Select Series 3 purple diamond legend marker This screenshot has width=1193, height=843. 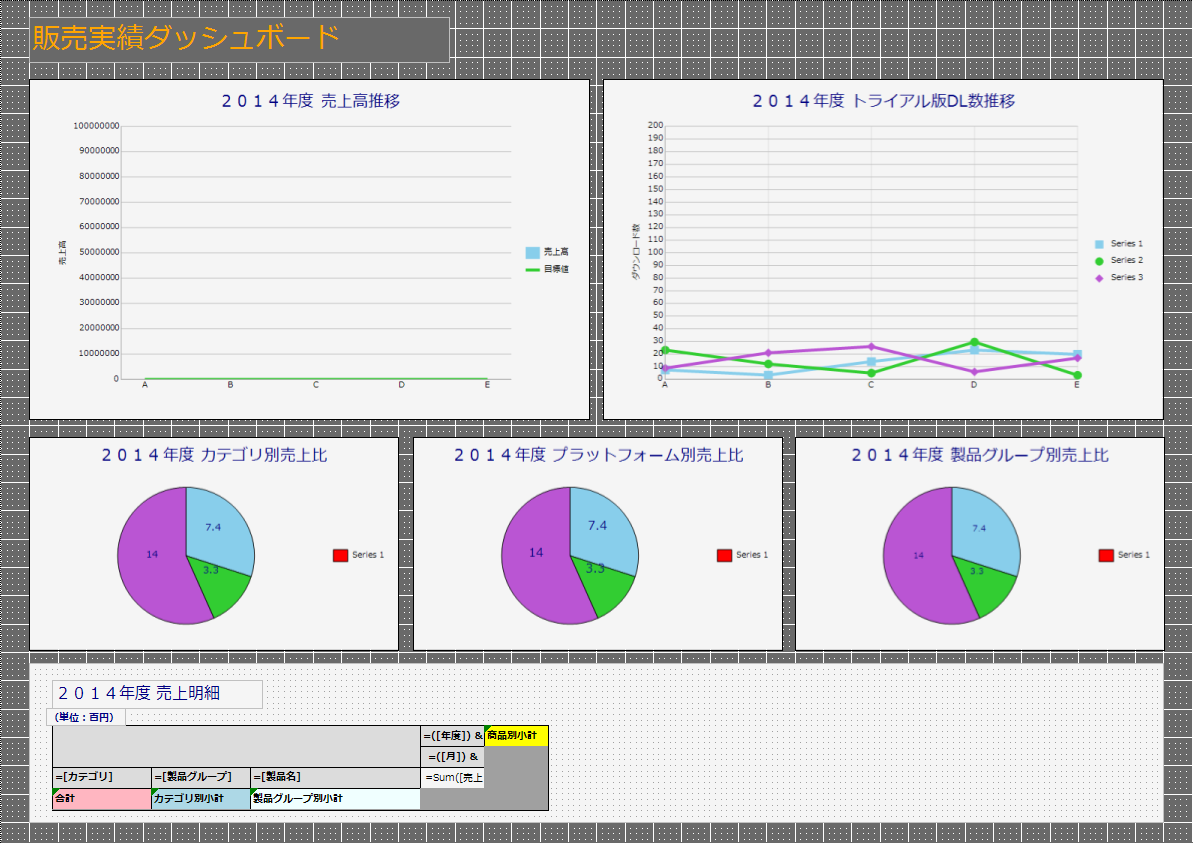point(1099,278)
